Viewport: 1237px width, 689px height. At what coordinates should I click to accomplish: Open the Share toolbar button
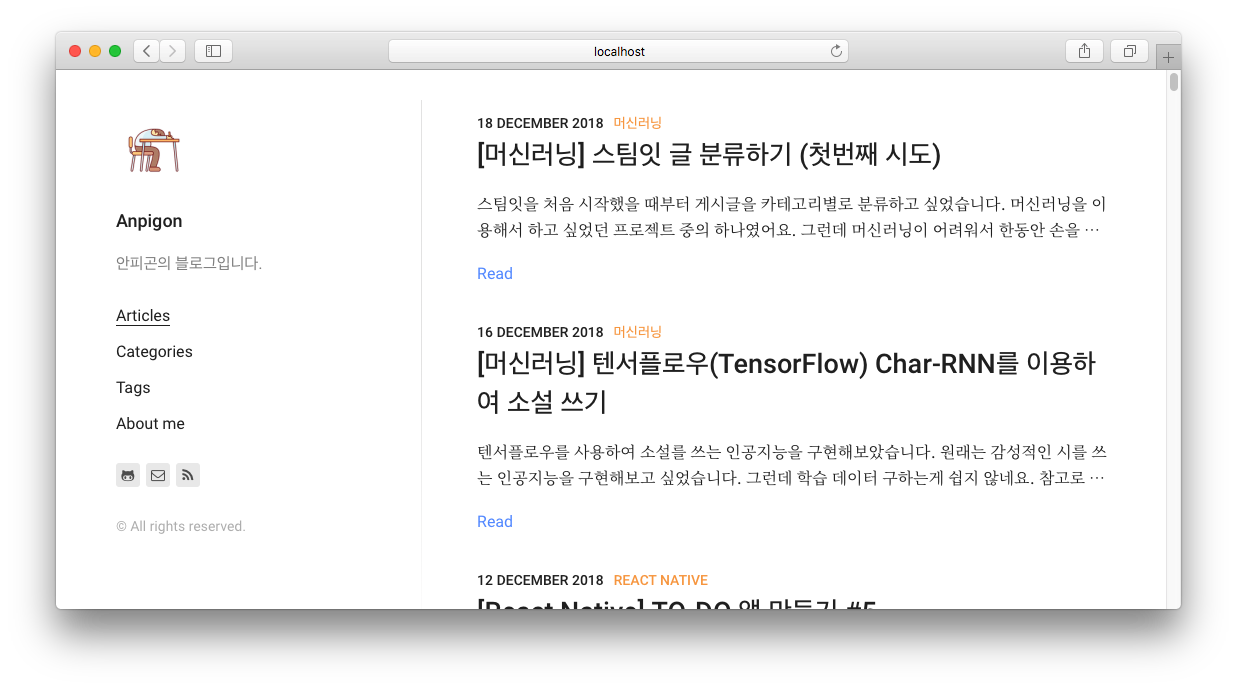(1084, 51)
